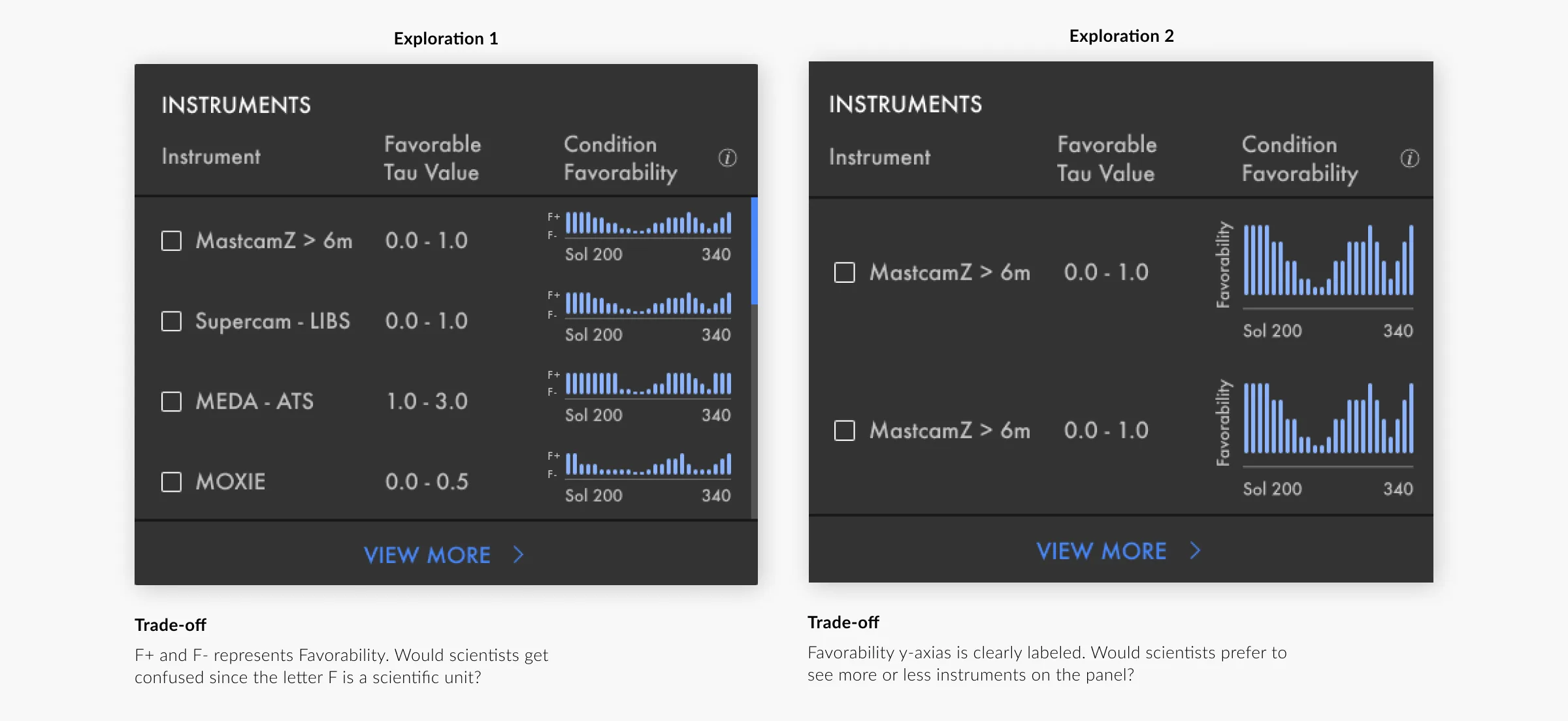The height and width of the screenshot is (721, 1568).
Task: Check the MEDA - ATS checkbox
Action: (171, 402)
